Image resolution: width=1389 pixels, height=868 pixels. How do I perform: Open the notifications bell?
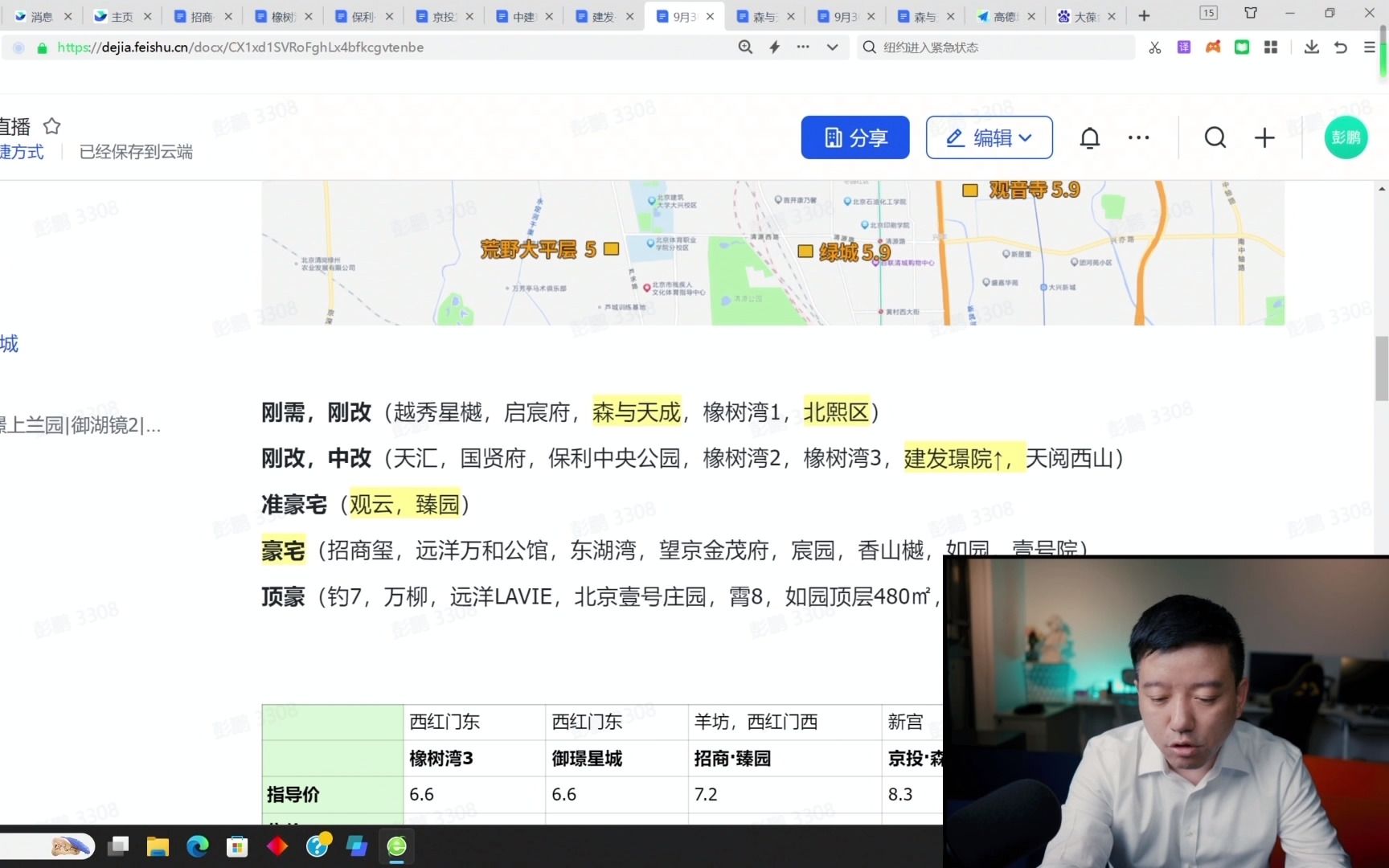[1090, 138]
